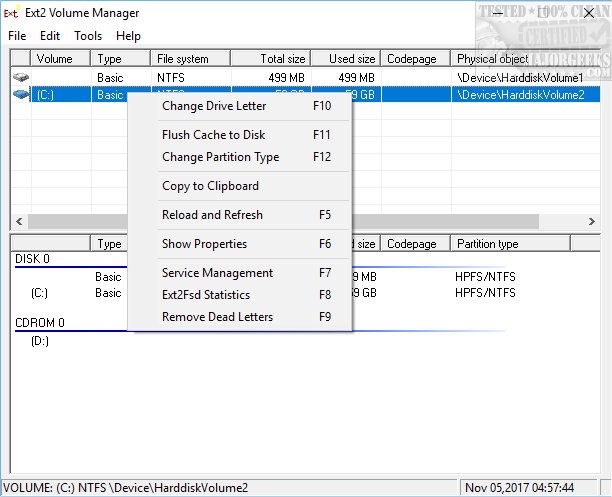The image size is (612, 497).
Task: Sort by upper Type column header
Action: (x=121, y=59)
